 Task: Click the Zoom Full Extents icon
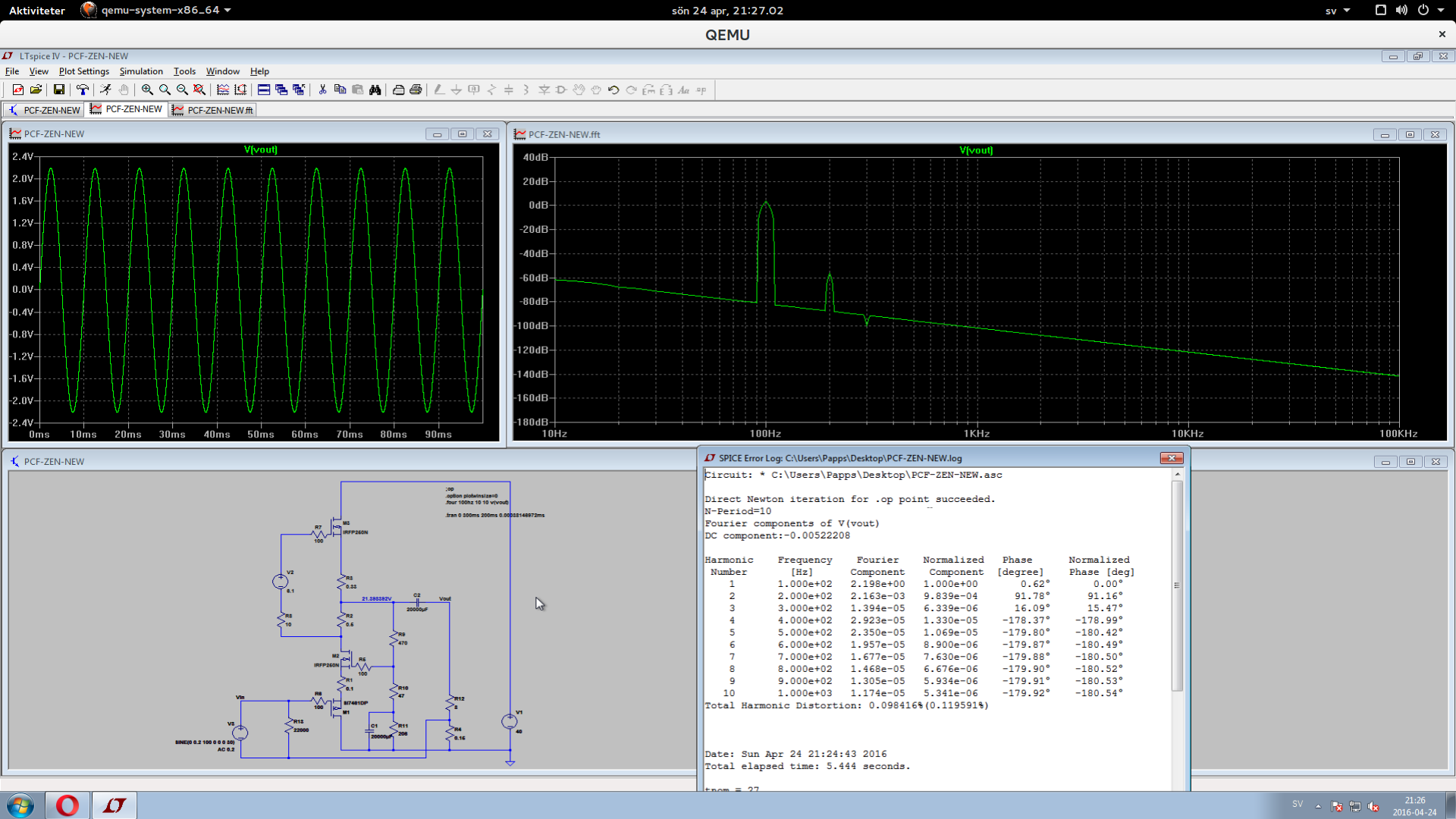(x=199, y=89)
